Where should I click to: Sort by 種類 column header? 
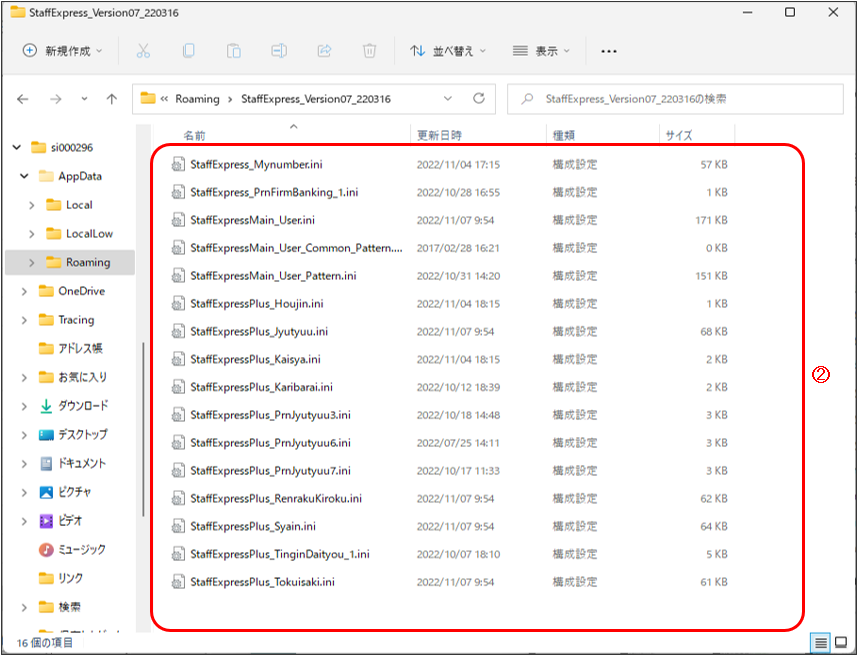564,135
